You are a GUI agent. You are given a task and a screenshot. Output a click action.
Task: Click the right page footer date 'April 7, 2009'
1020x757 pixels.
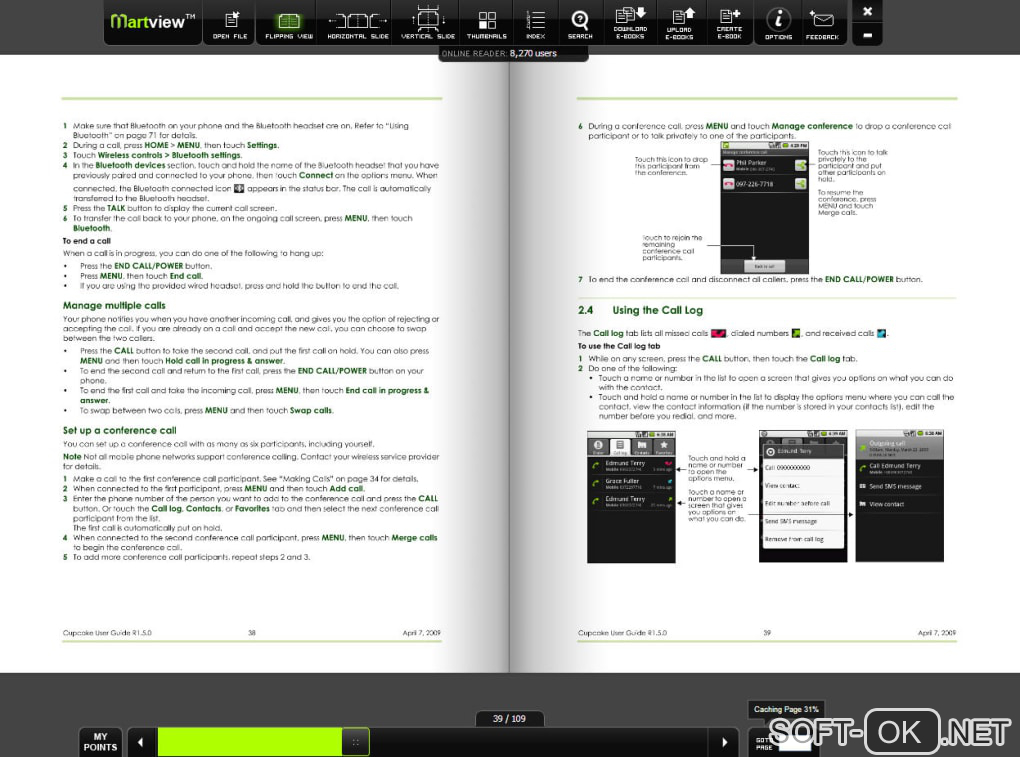click(x=937, y=633)
